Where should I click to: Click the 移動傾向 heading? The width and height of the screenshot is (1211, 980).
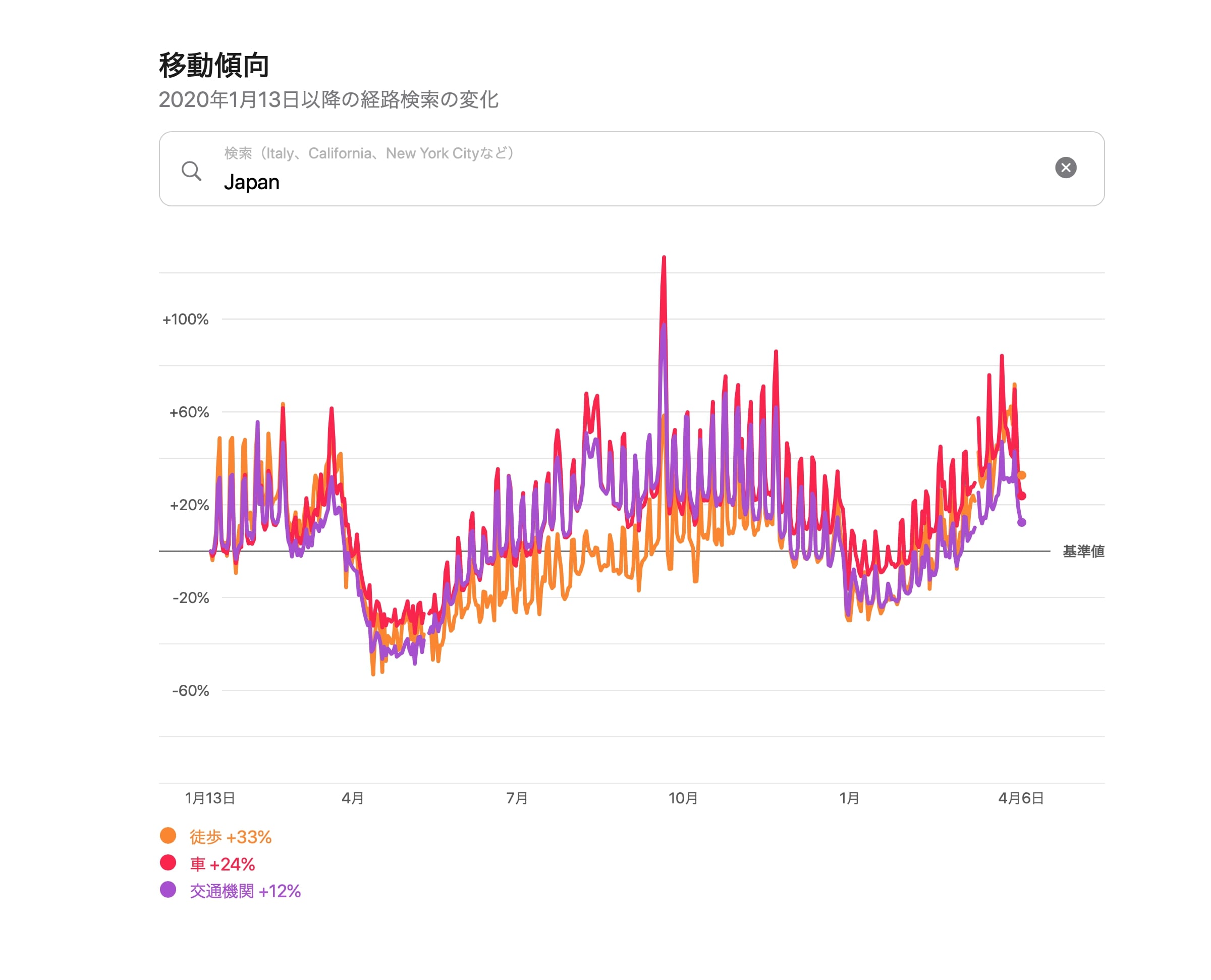[214, 65]
